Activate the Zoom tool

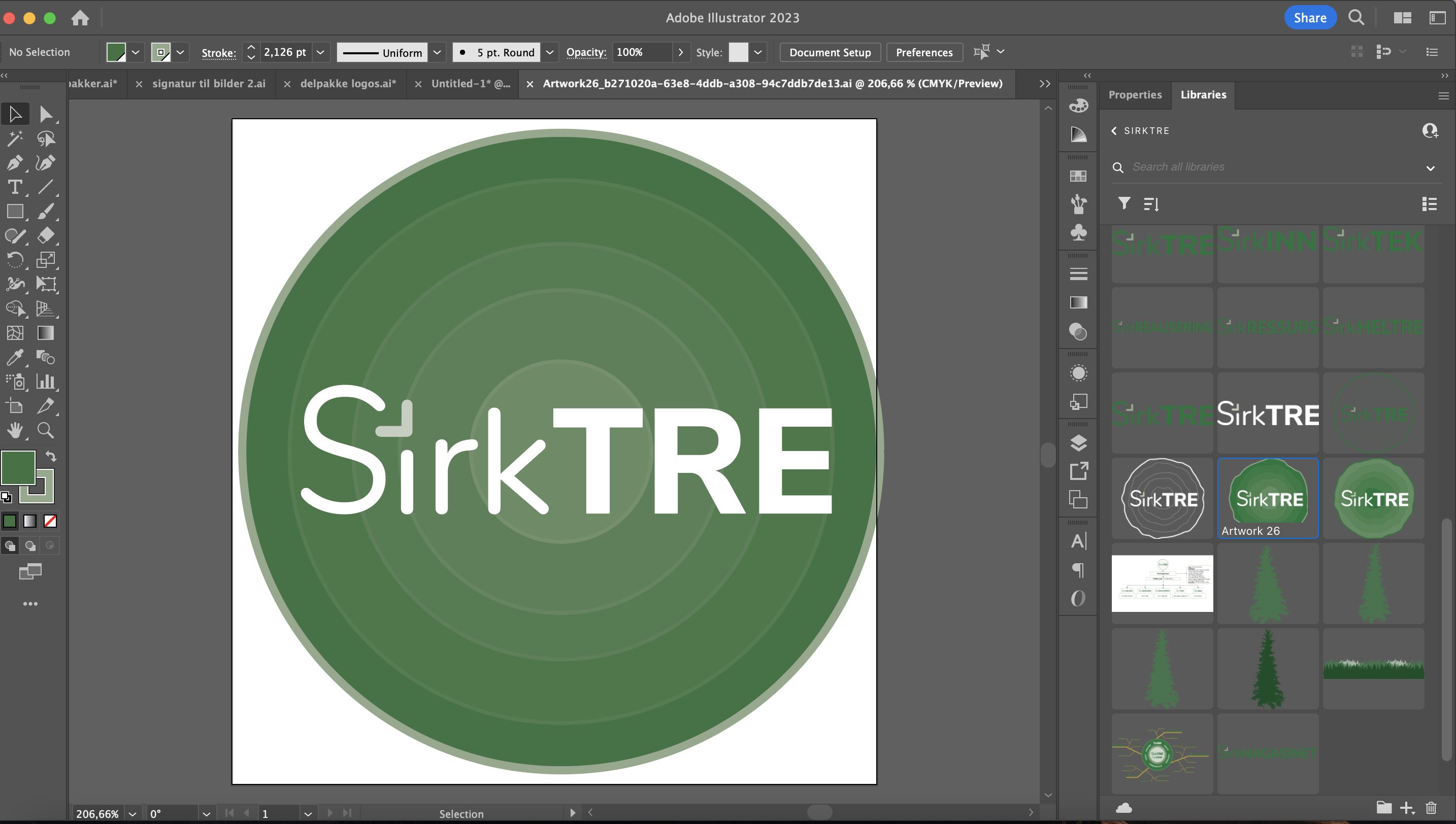click(46, 430)
